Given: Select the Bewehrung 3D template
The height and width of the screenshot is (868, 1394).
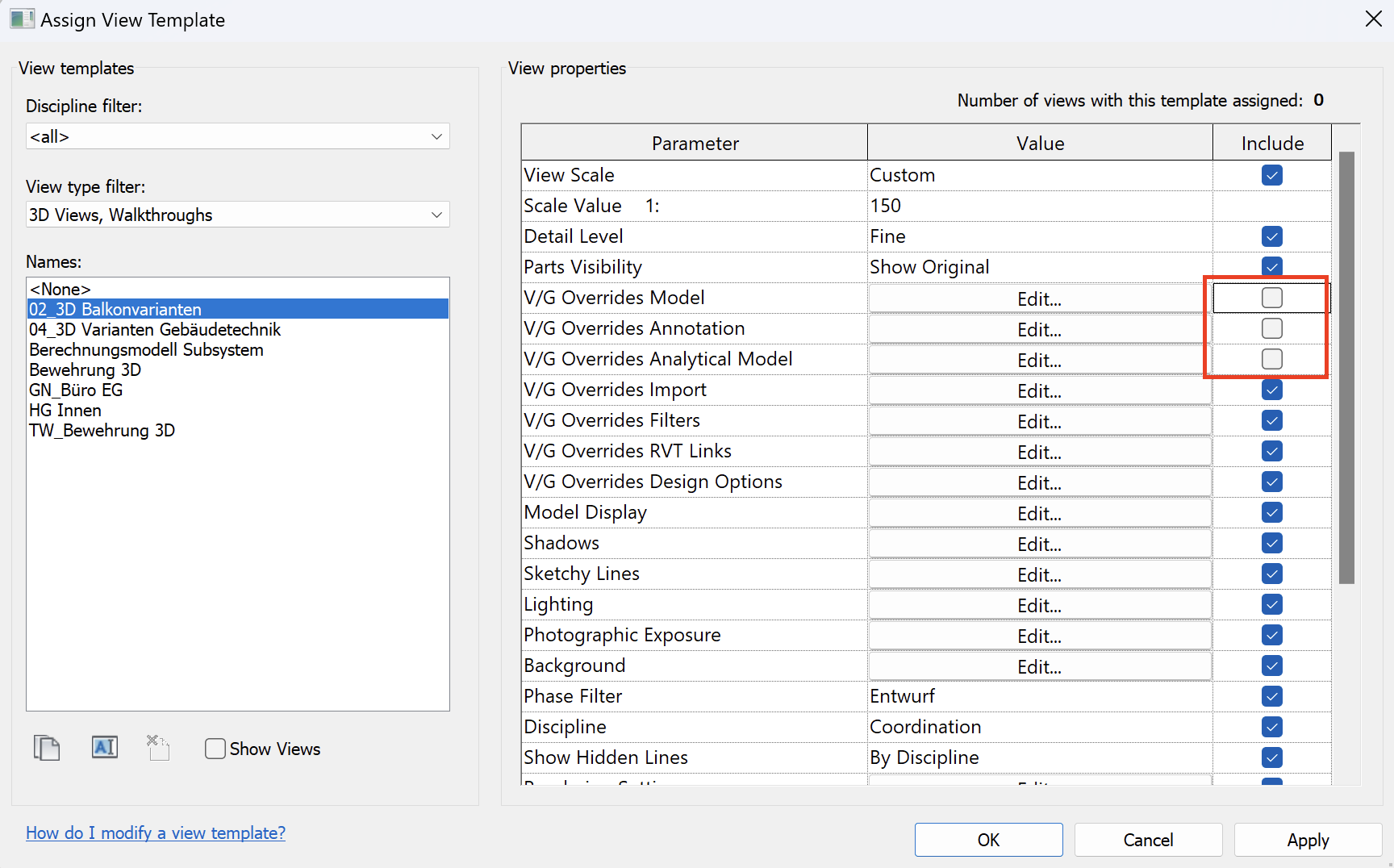Looking at the screenshot, I should [x=86, y=370].
